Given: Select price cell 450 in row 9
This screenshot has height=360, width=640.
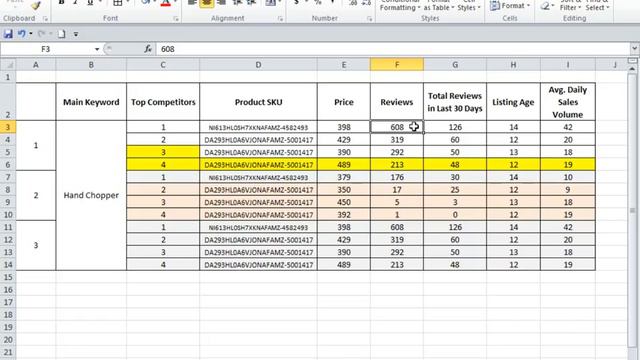Looking at the screenshot, I should [344, 202].
